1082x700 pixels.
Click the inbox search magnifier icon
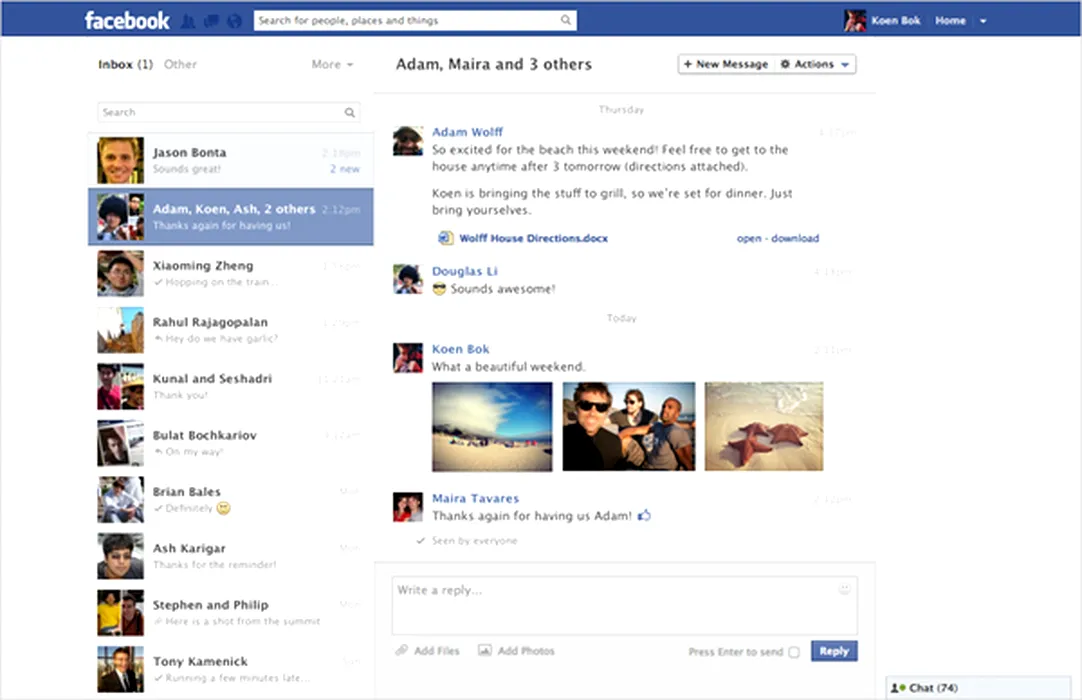(x=350, y=113)
